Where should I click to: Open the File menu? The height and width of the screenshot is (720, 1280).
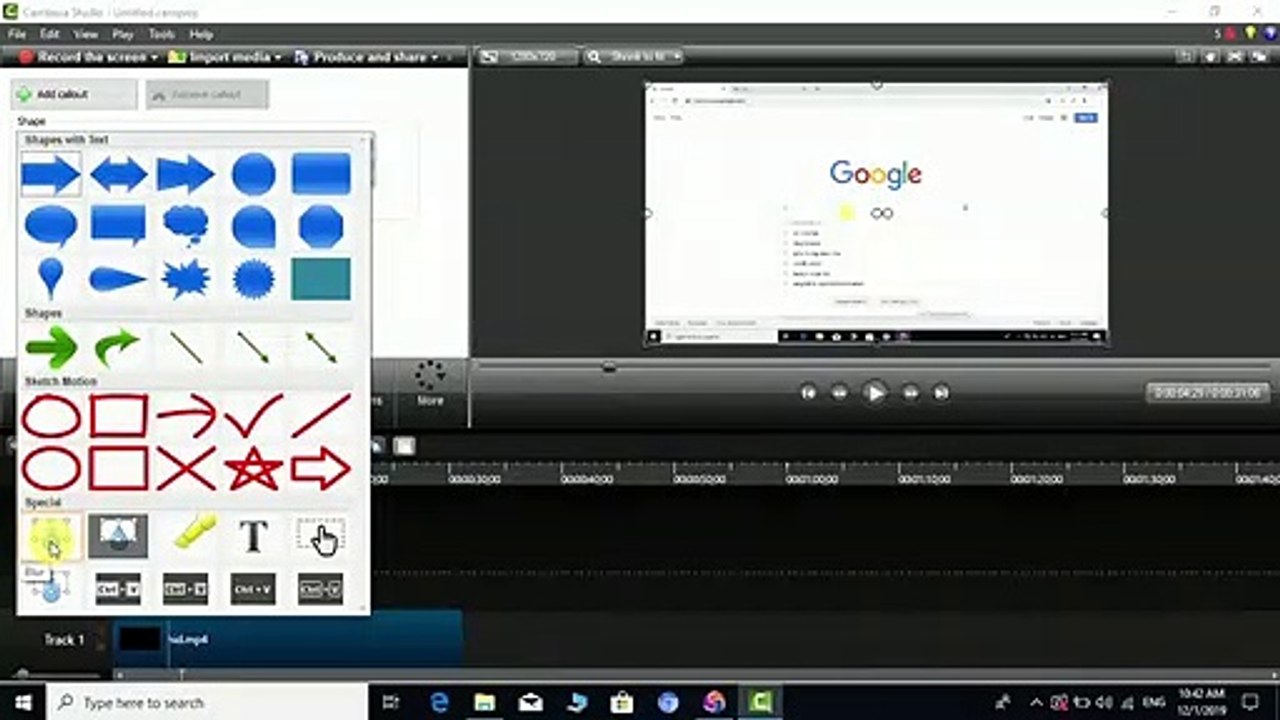coord(16,34)
